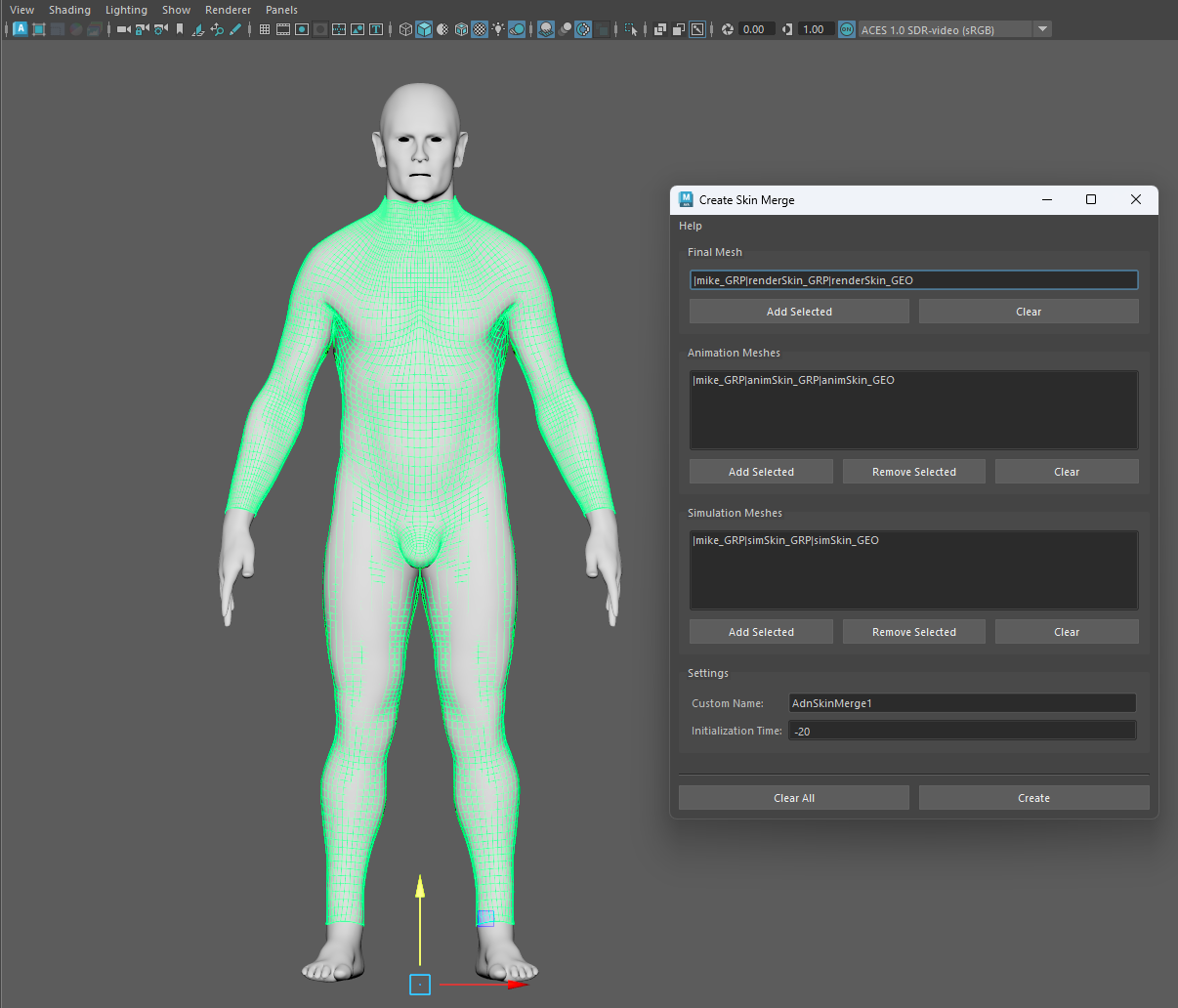This screenshot has width=1178, height=1008.
Task: Open the Renderer menu
Action: point(229,10)
